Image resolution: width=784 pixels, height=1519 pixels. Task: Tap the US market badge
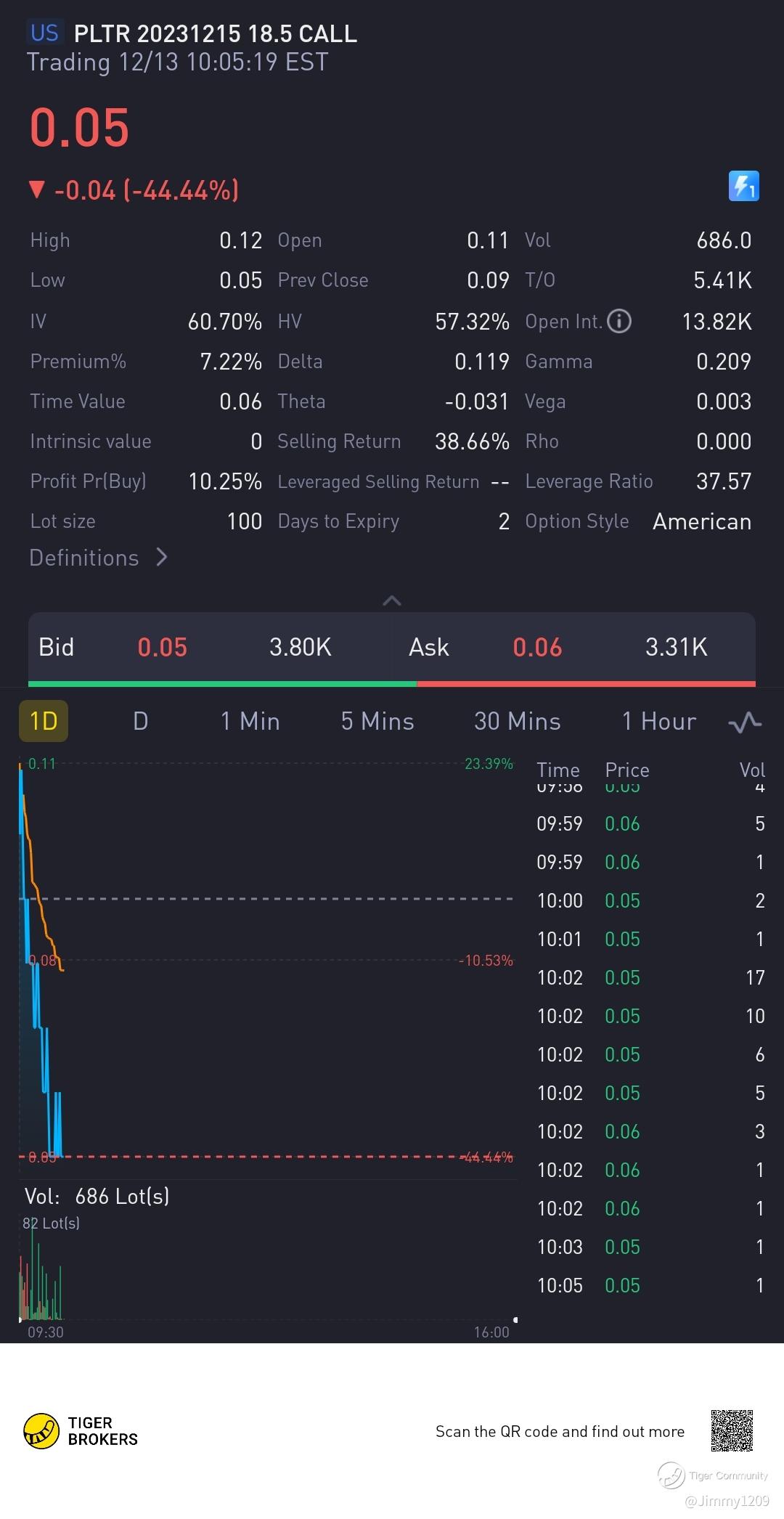click(45, 33)
